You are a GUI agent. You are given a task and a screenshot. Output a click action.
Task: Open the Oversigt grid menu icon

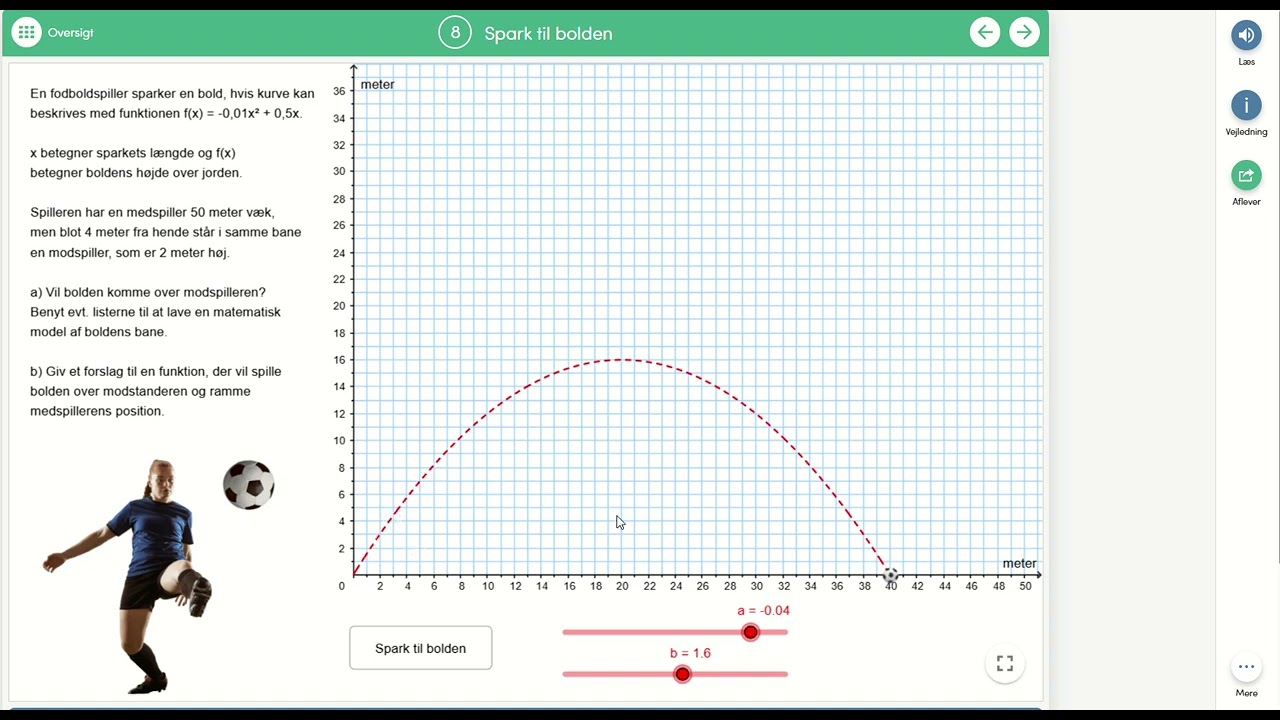pos(27,32)
